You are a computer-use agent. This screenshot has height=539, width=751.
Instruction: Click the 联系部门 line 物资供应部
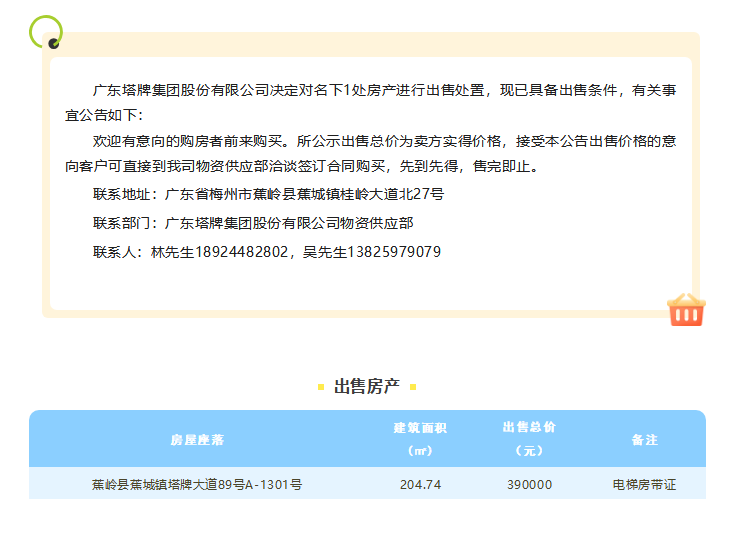pos(252,223)
